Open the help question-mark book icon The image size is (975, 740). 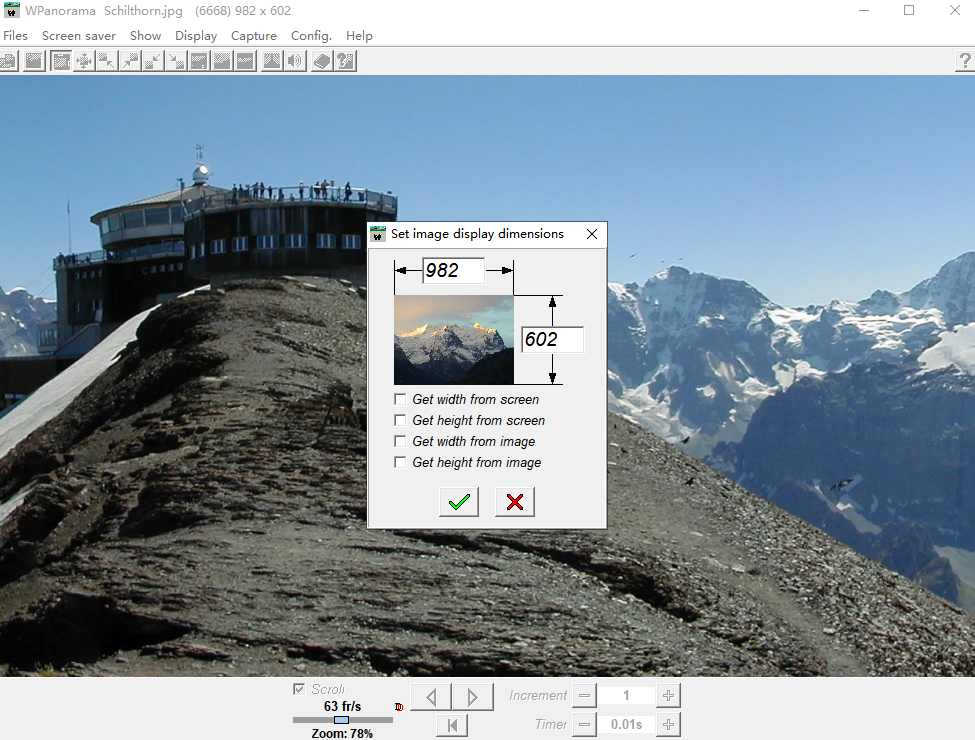coord(345,61)
